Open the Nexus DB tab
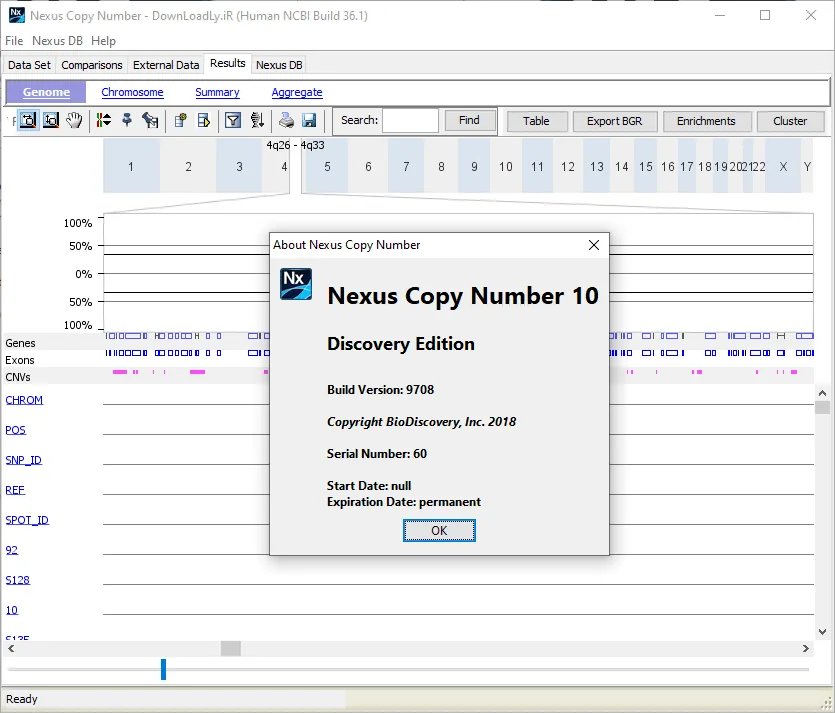Screen dimensions: 835x713 click(279, 65)
